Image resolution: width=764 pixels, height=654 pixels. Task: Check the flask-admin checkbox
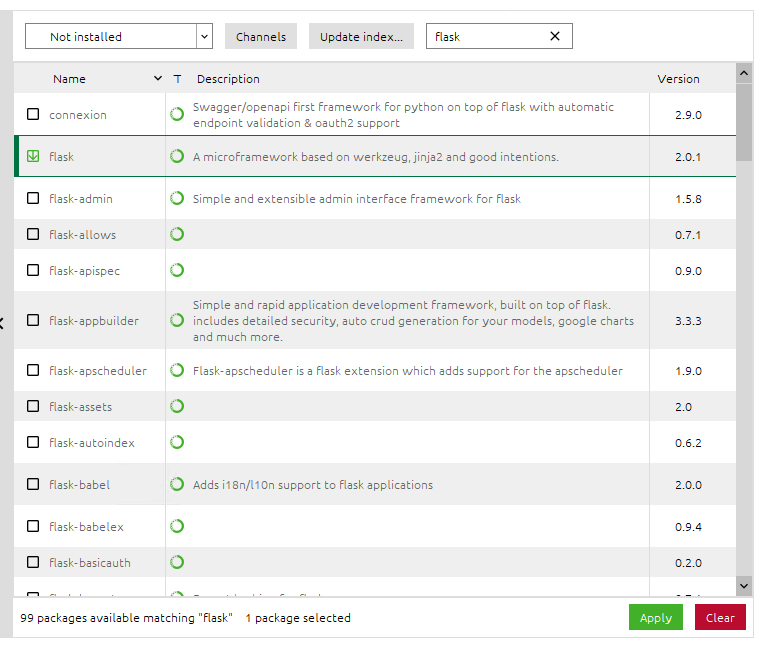[x=33, y=198]
